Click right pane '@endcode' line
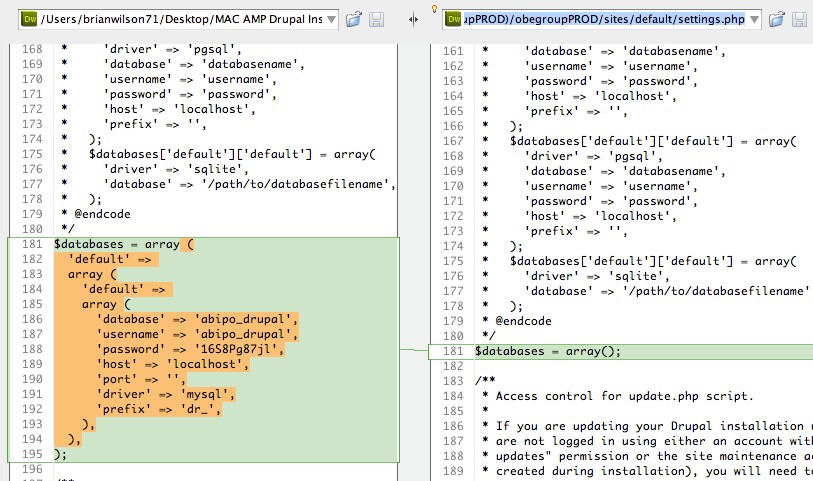The image size is (813, 481). pos(523,321)
